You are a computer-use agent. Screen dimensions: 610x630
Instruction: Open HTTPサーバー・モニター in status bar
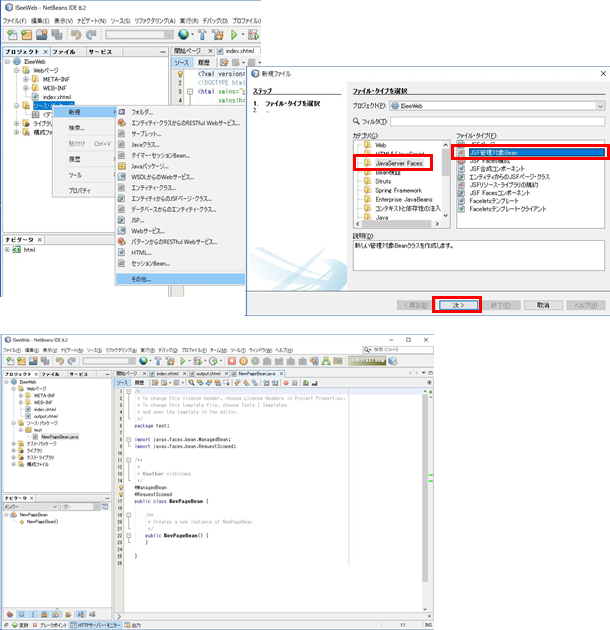point(95,625)
